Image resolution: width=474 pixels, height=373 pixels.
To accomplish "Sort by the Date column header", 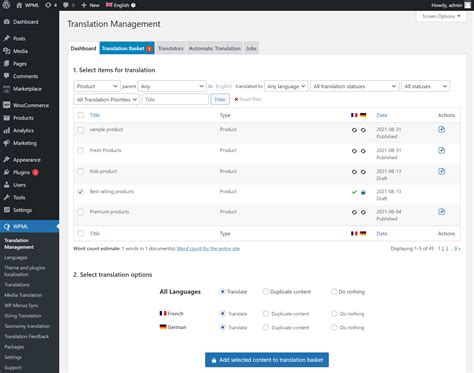I will point(382,115).
